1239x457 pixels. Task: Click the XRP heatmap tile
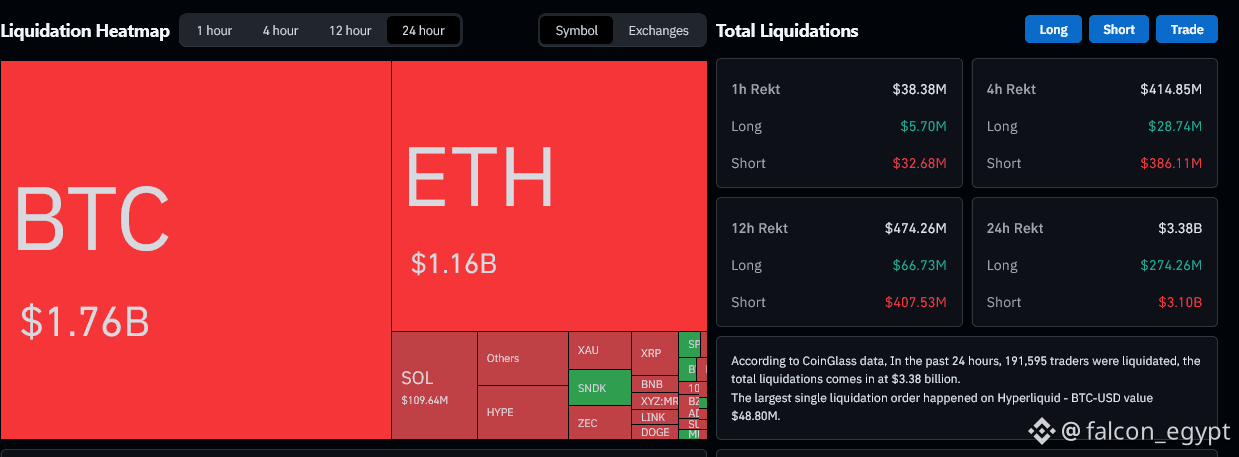[x=654, y=353]
